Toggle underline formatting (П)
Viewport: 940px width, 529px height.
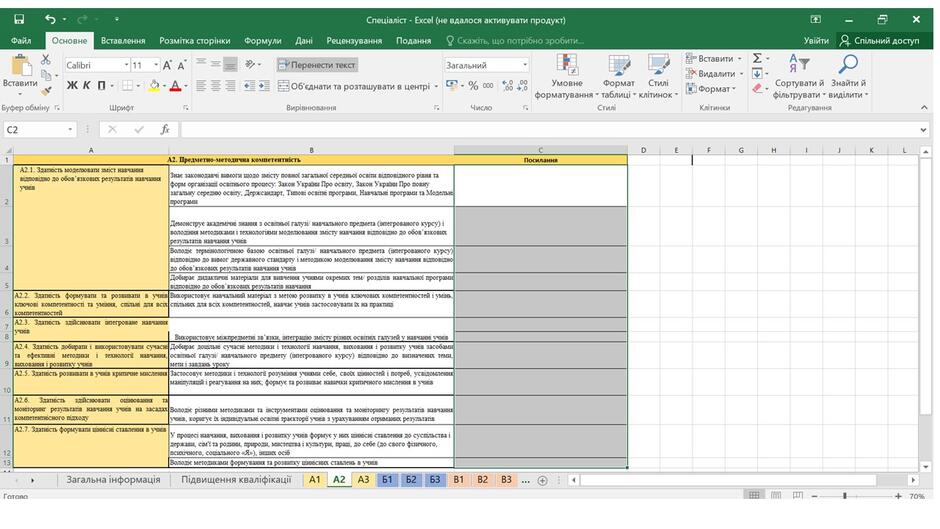tap(101, 86)
